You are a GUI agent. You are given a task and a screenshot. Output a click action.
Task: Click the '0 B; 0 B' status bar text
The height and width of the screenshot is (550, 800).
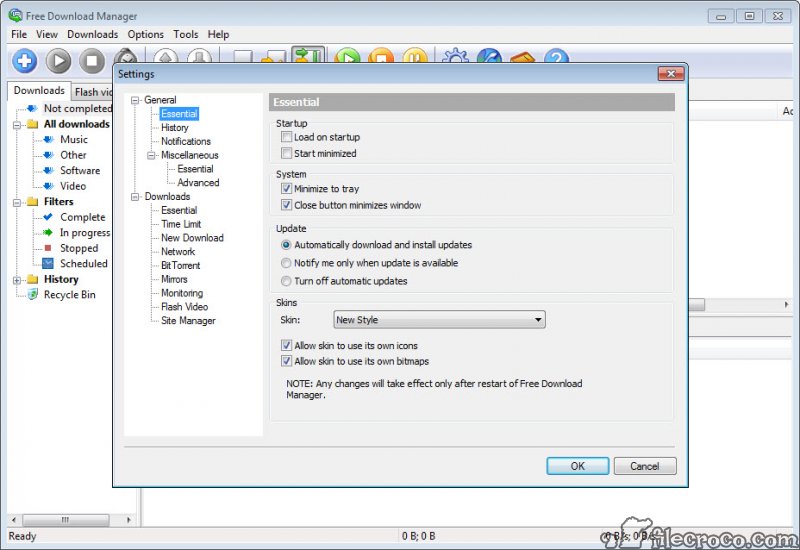418,536
